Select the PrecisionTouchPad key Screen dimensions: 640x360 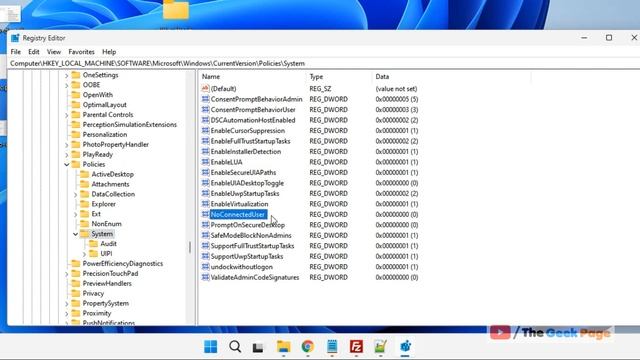(x=110, y=273)
